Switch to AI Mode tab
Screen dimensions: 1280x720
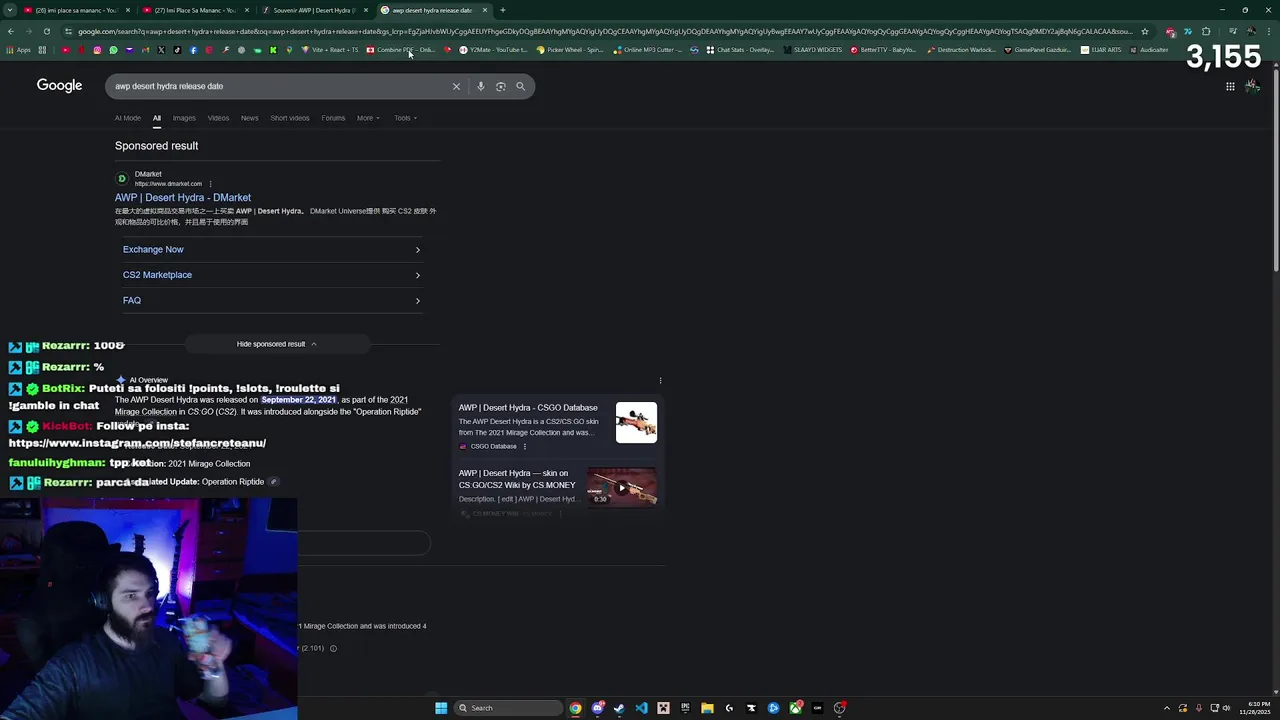[128, 118]
